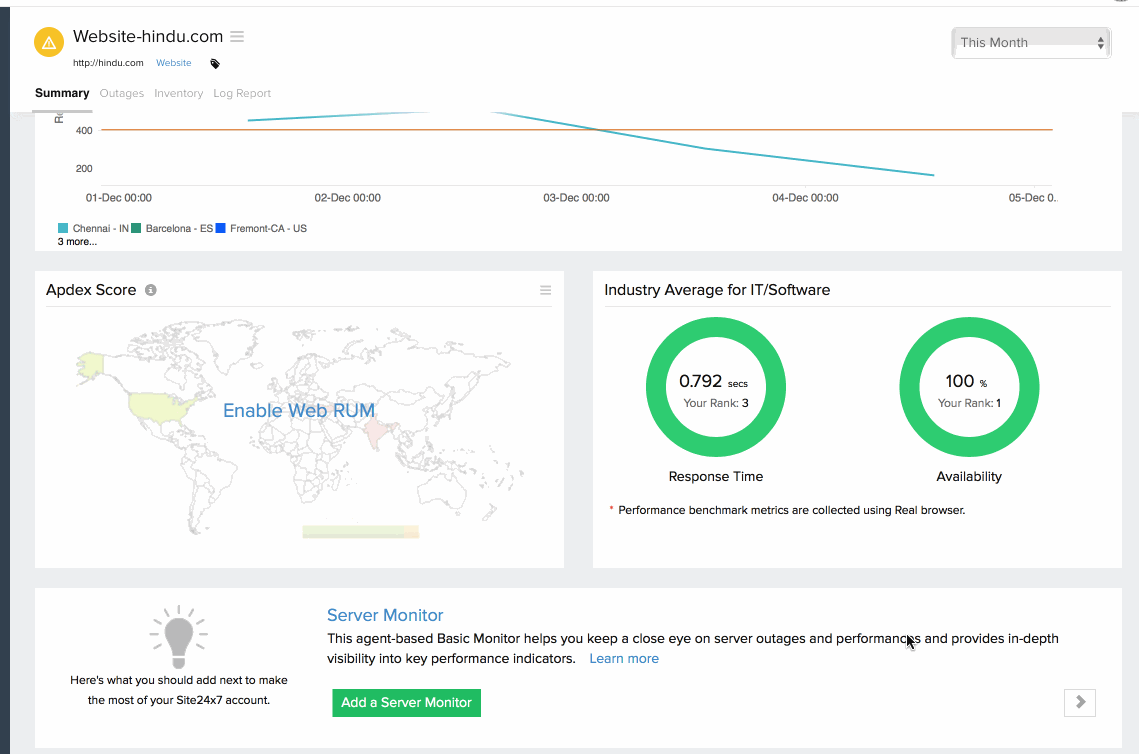Screen dimensions: 1139x754
Task: Open the Apdex Score panel menu icon
Action: pos(545,290)
